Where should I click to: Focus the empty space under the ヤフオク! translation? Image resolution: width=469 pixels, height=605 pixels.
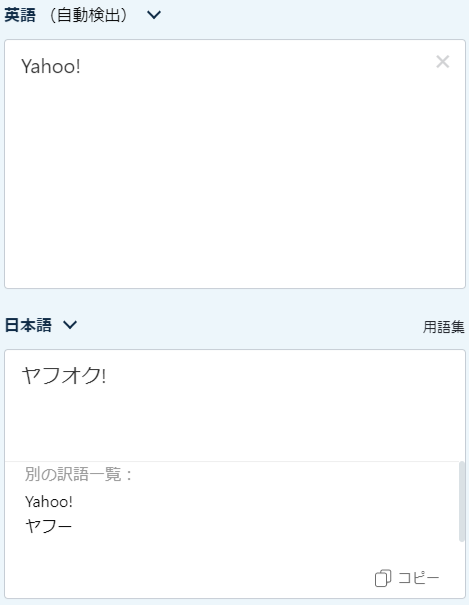pyautogui.click(x=234, y=424)
